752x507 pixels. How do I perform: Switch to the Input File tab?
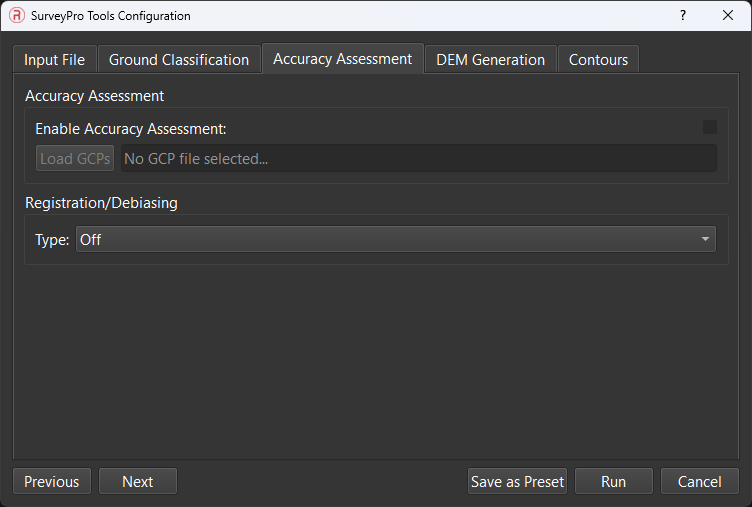(54, 60)
